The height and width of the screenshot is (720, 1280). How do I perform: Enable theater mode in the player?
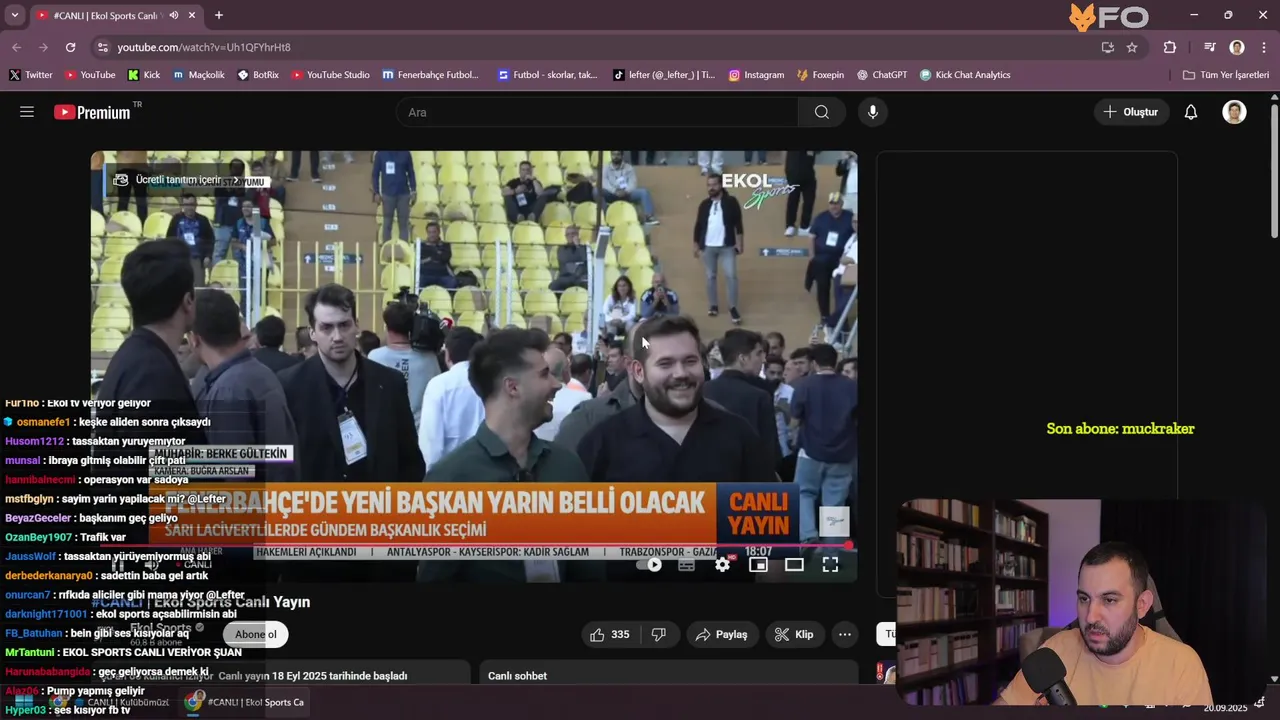pos(794,565)
